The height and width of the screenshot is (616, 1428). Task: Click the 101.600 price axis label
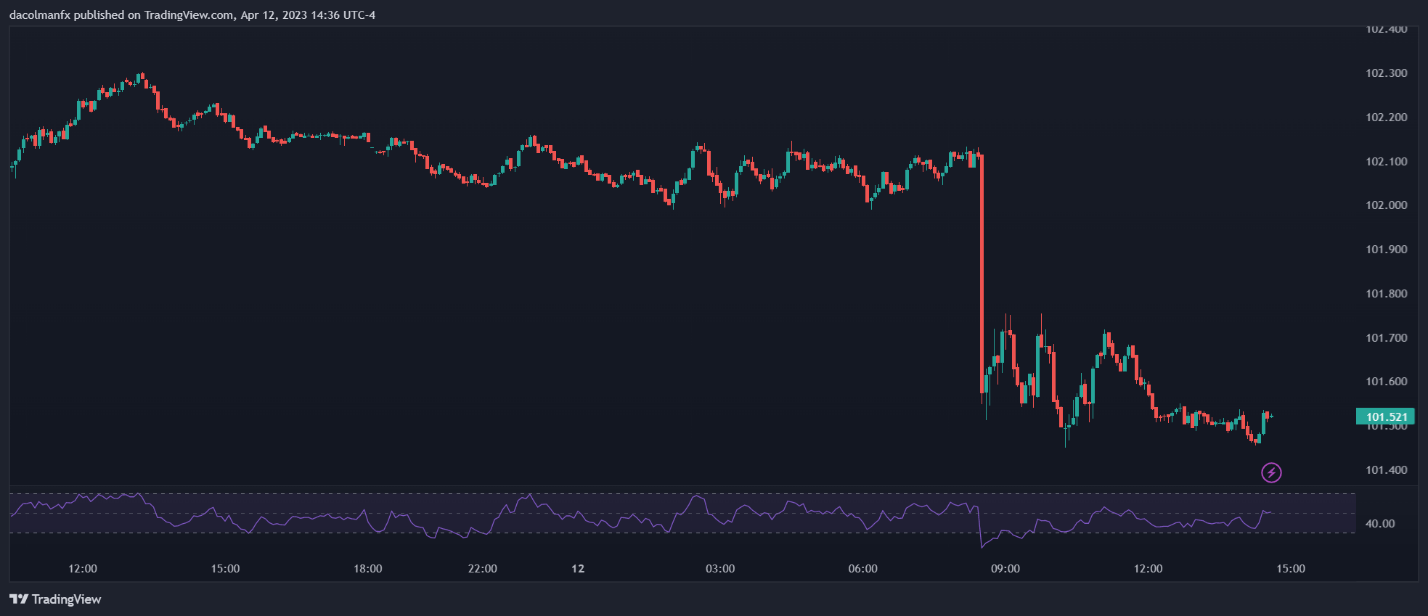(x=1387, y=381)
